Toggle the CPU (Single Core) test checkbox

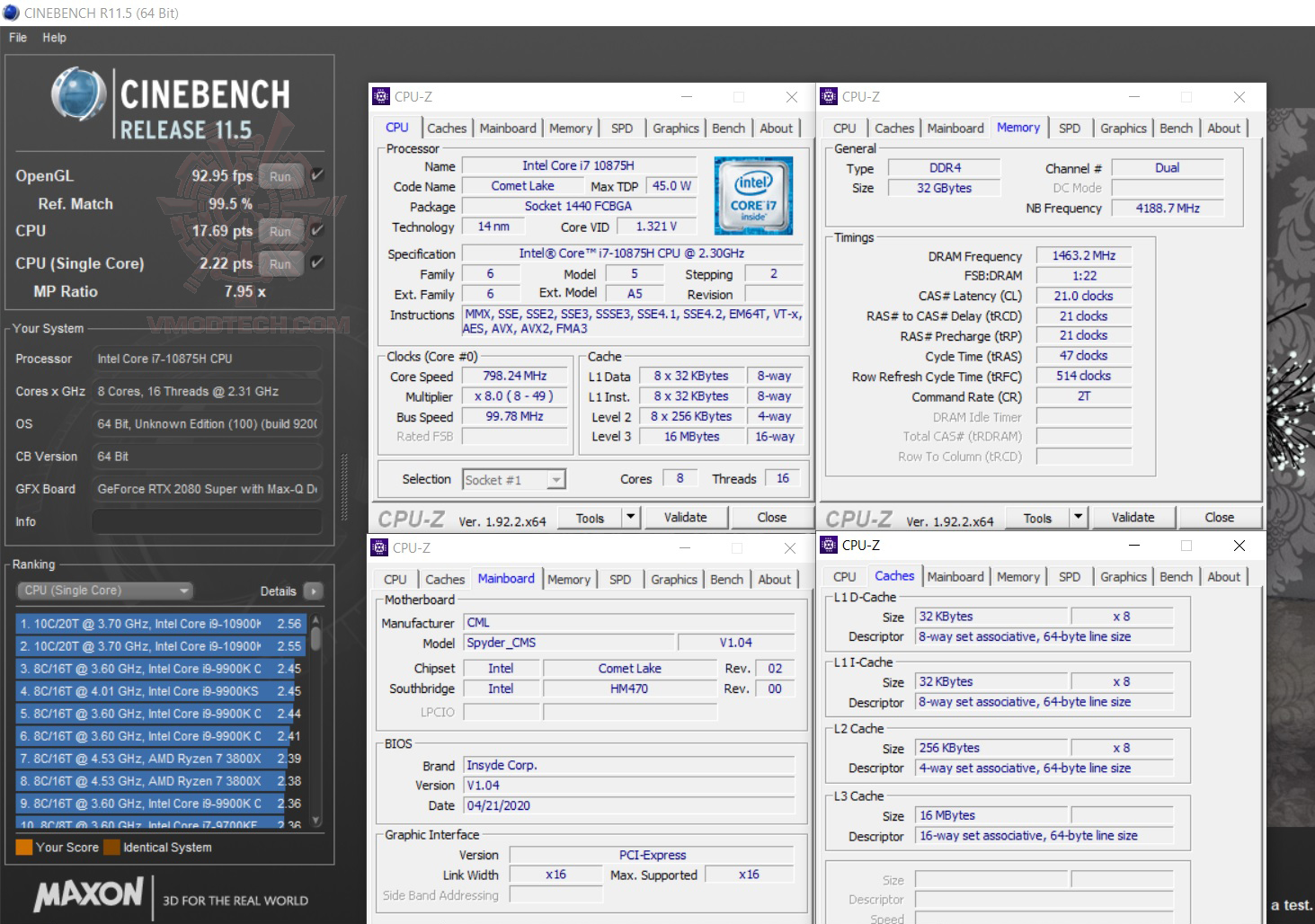pyautogui.click(x=317, y=262)
